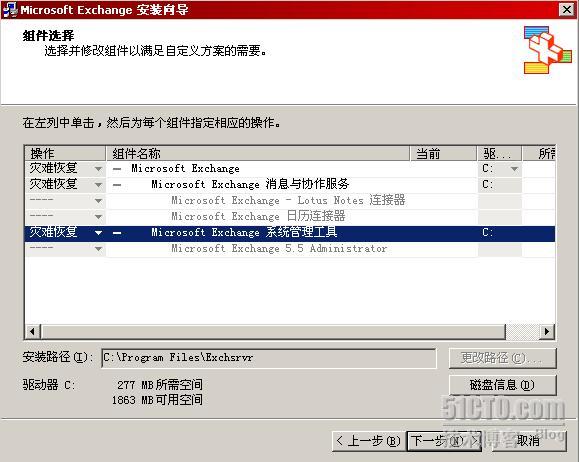
Task: Click the 安装路径 input field
Action: 269,358
